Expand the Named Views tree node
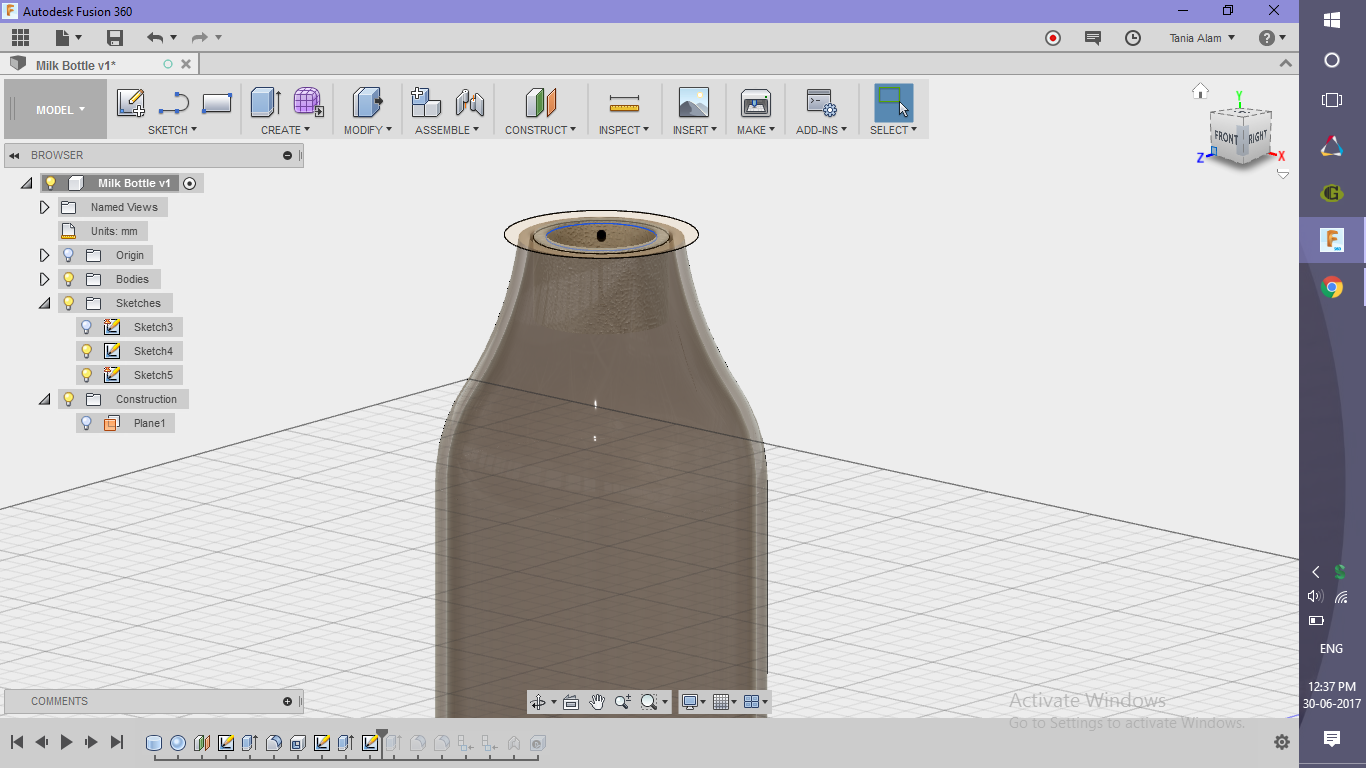Image resolution: width=1366 pixels, height=768 pixels. 44,207
